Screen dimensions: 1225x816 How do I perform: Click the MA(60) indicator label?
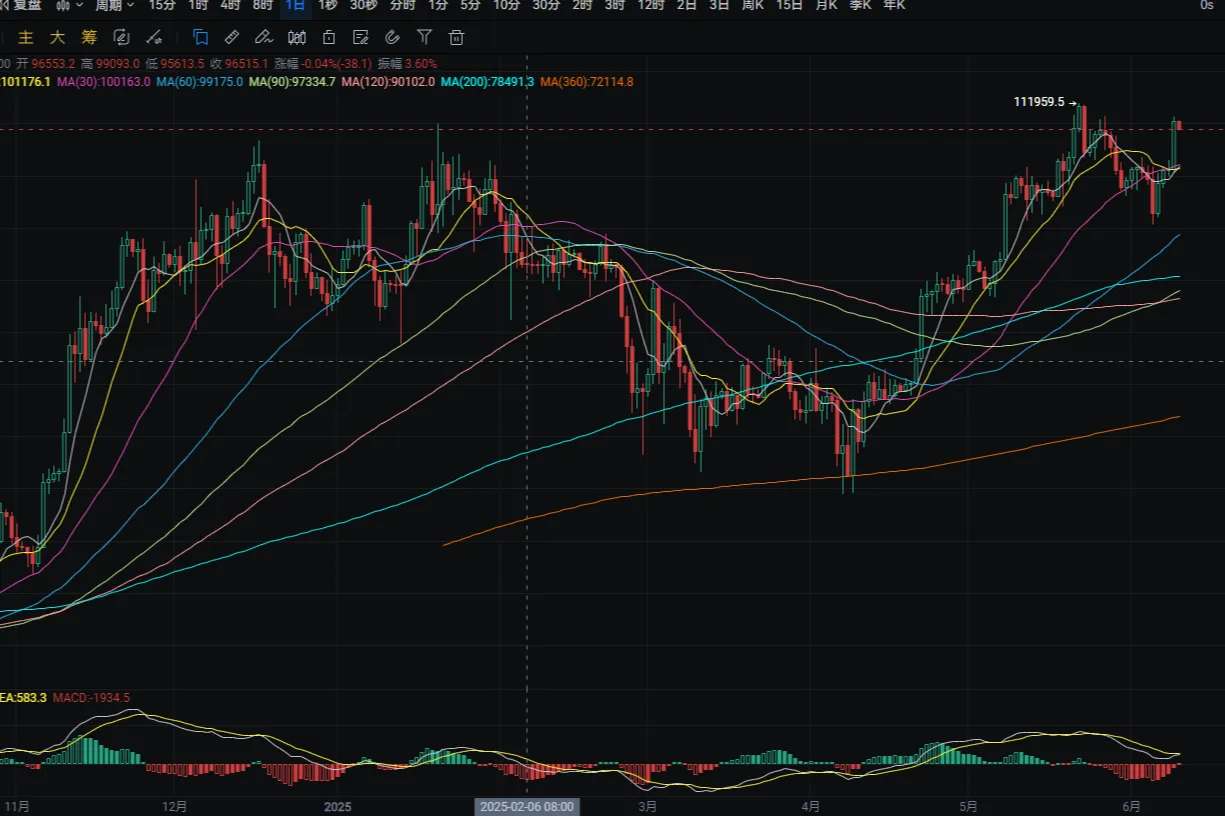199,81
